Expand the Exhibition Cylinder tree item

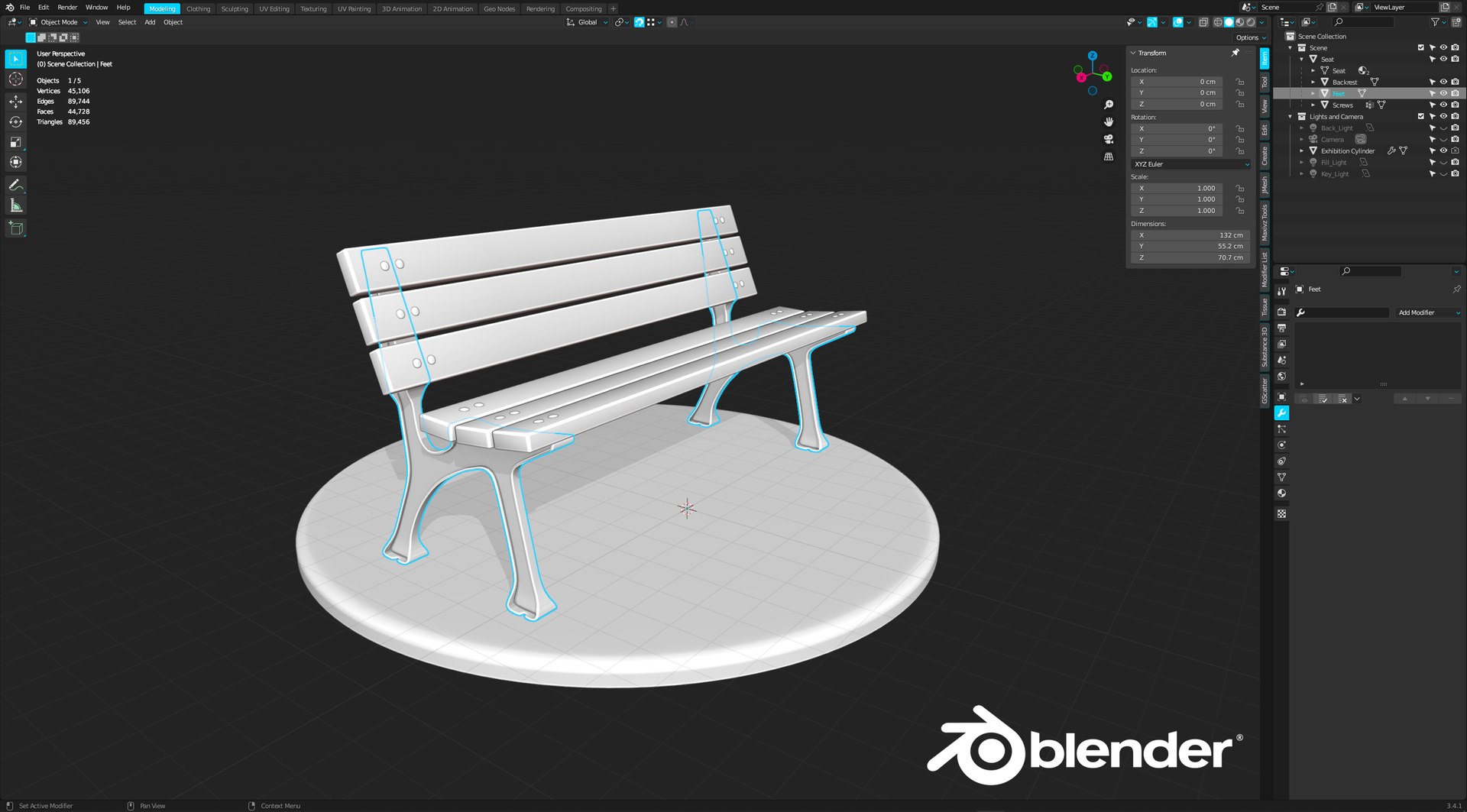pyautogui.click(x=1302, y=150)
